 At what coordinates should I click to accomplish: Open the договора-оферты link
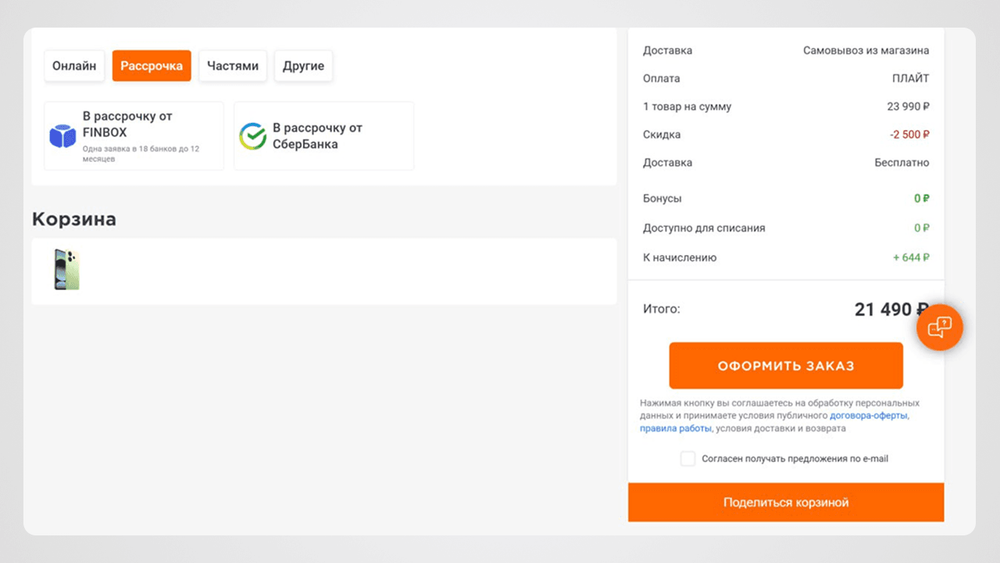tap(868, 415)
